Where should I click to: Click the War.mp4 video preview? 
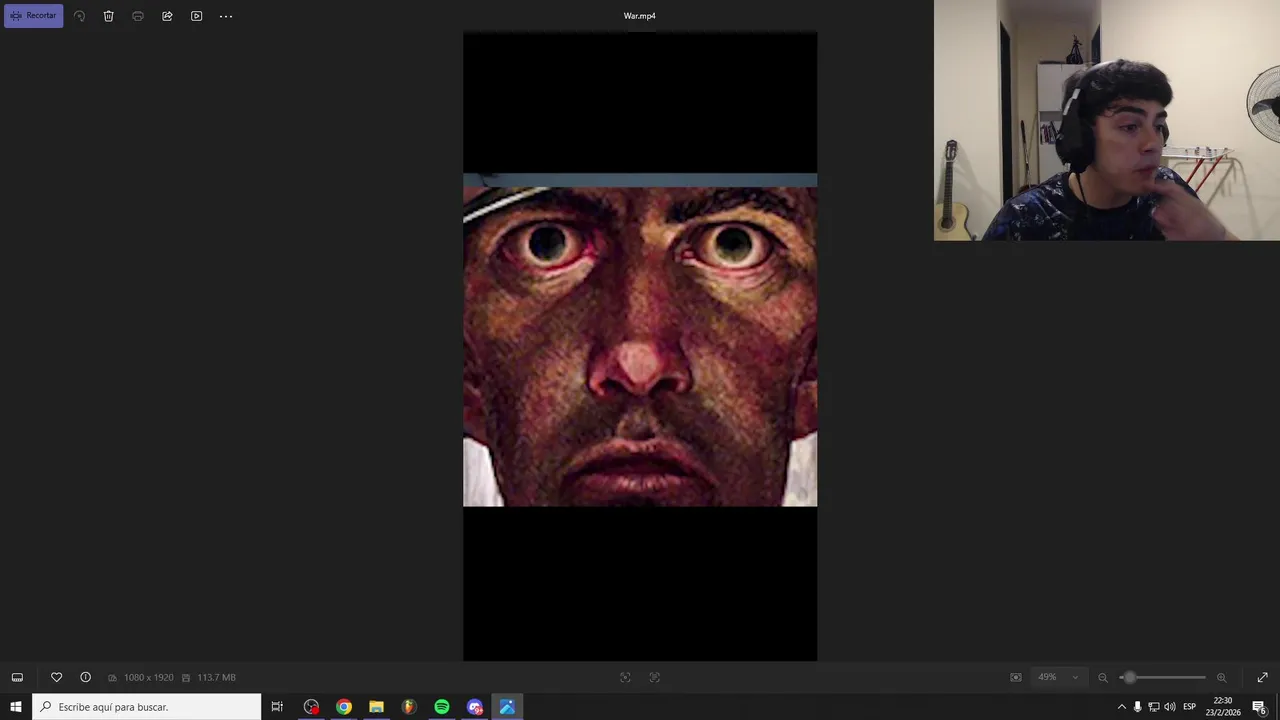tap(640, 346)
